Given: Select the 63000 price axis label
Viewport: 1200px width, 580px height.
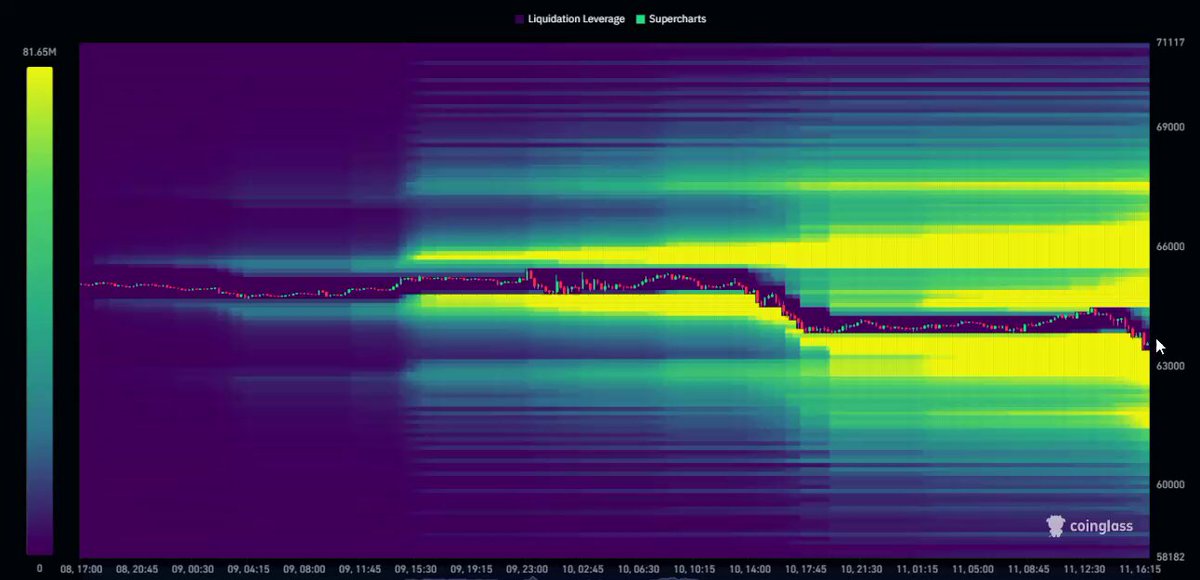Looking at the screenshot, I should 1172,366.
